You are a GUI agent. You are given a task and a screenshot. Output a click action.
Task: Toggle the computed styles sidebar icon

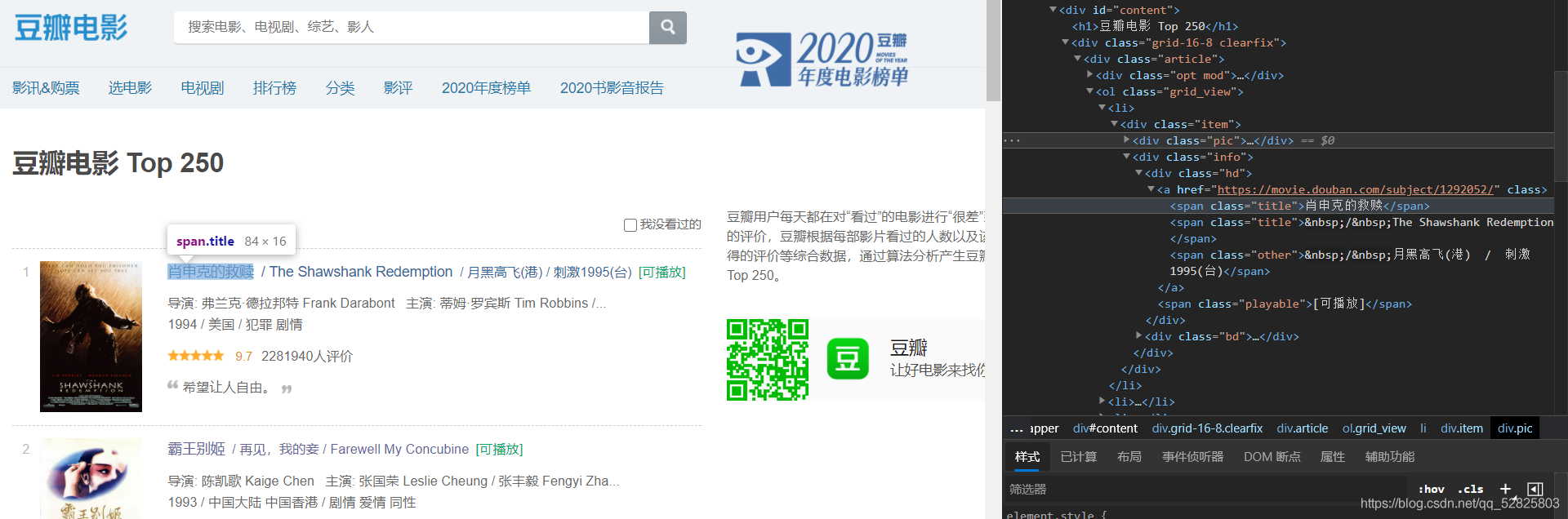tap(1535, 489)
